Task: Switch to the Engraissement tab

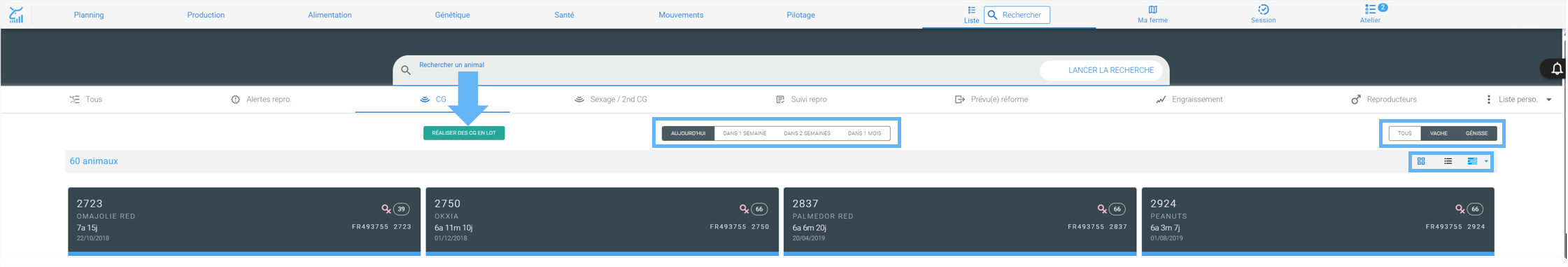Action: pyautogui.click(x=1189, y=100)
